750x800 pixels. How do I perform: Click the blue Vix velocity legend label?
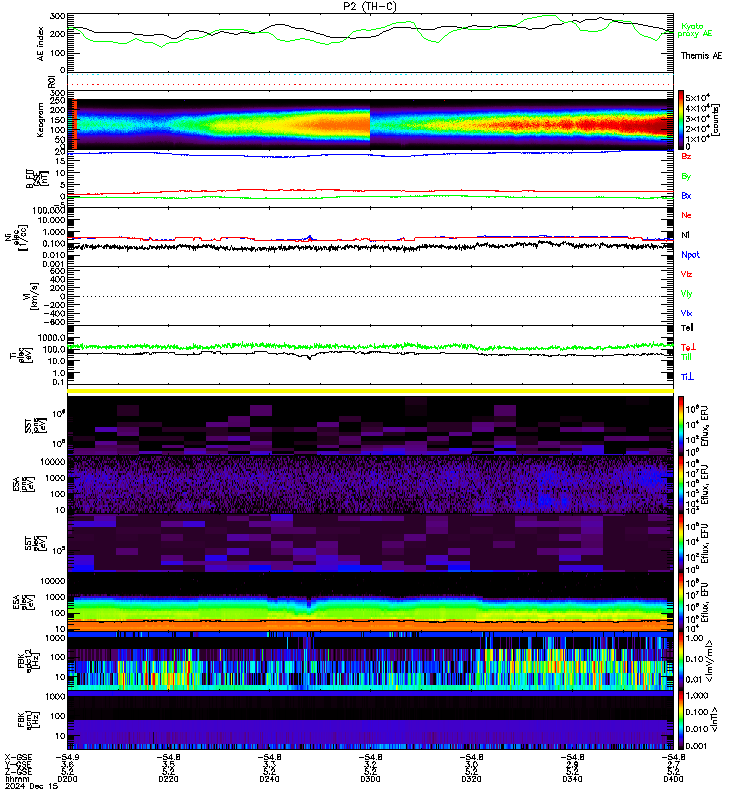tap(686, 313)
